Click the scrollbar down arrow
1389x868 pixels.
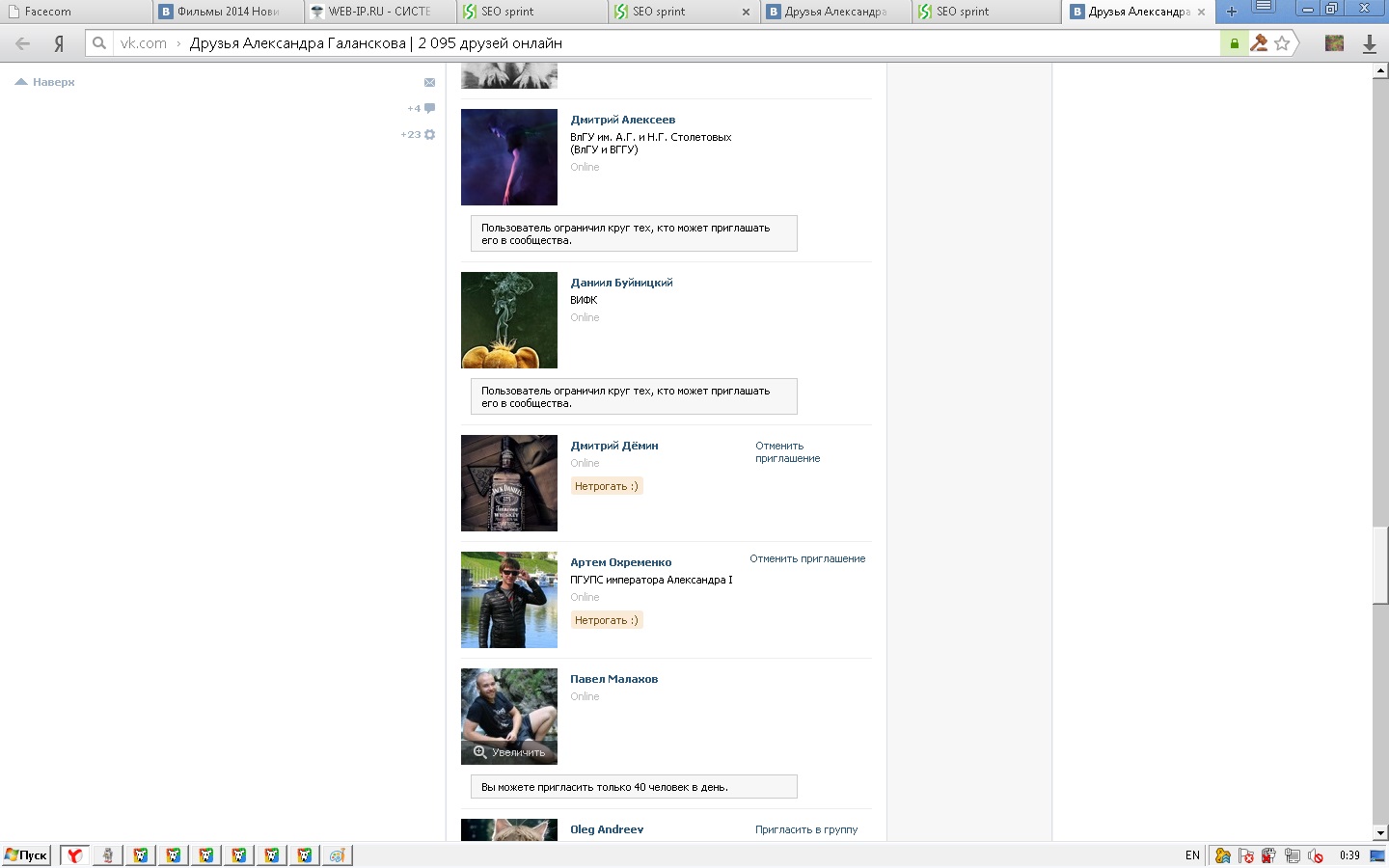point(1380,833)
